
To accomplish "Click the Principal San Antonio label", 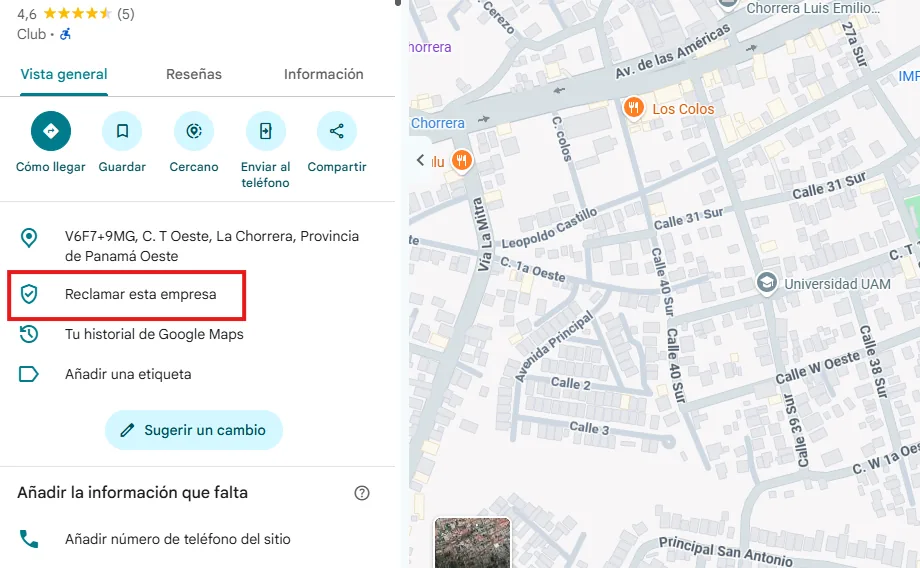I will point(726,551).
